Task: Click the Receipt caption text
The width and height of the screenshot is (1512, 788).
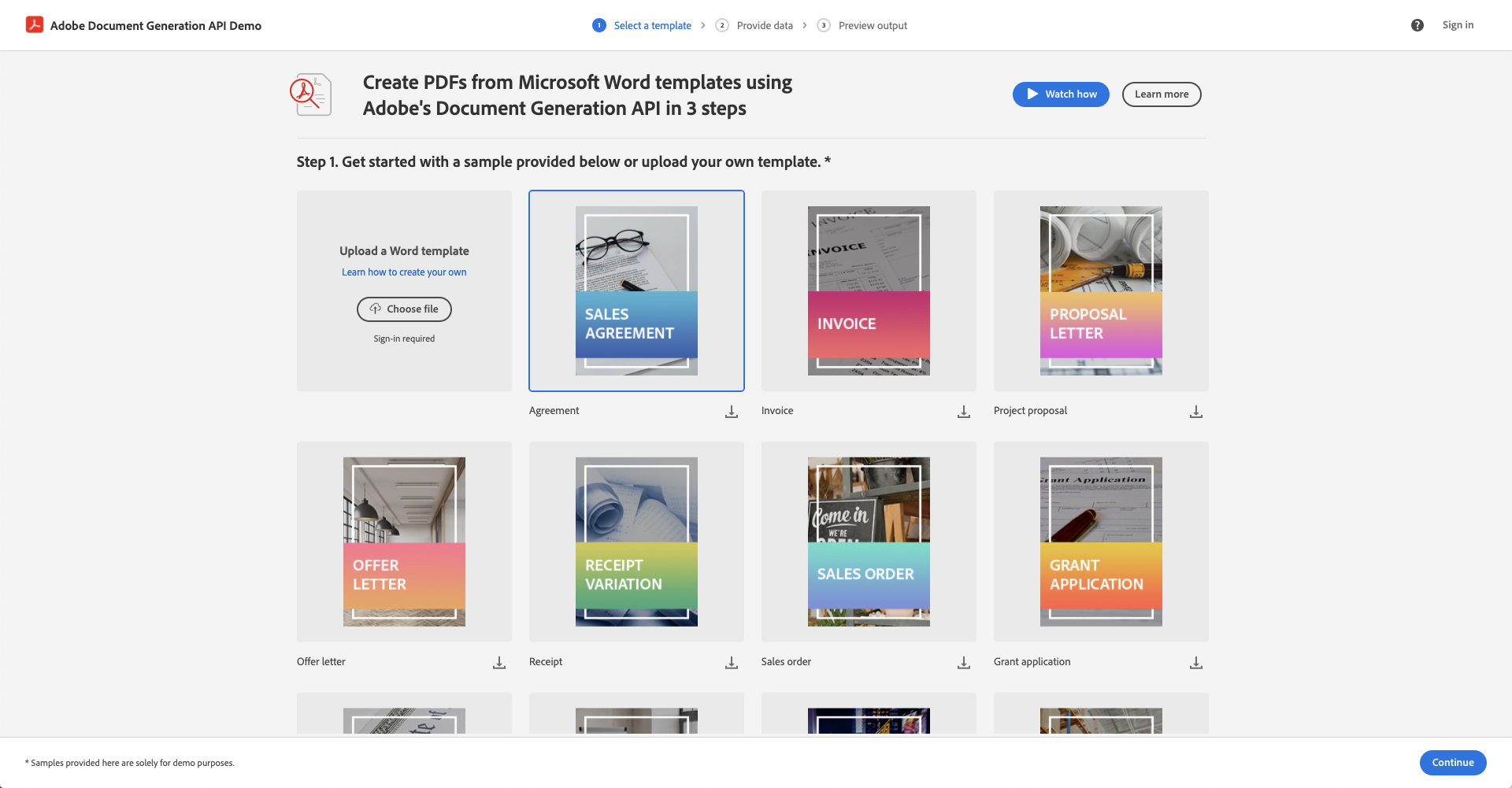Action: click(x=546, y=662)
